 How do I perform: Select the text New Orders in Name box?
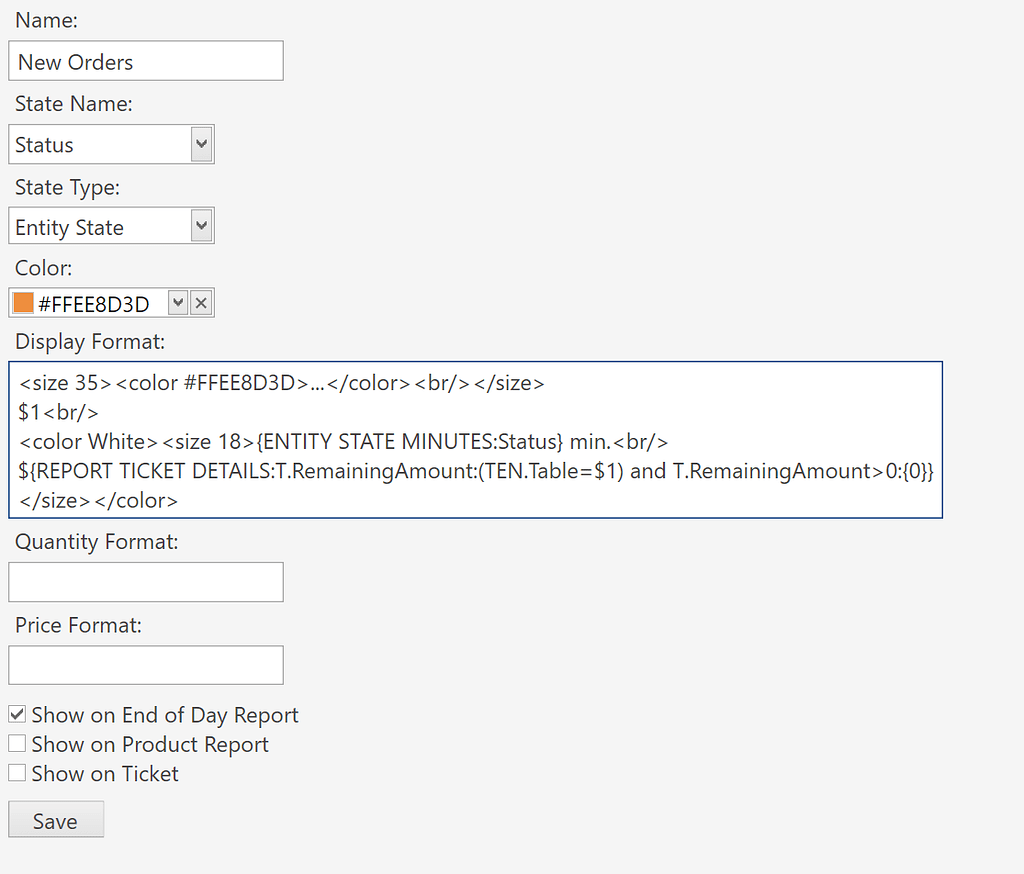click(75, 61)
